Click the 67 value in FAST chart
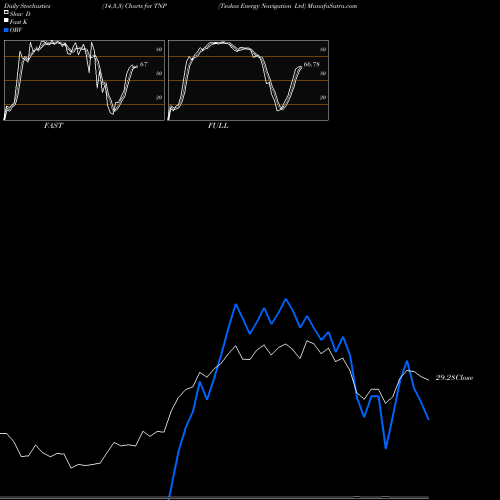The height and width of the screenshot is (500, 500). [143, 64]
